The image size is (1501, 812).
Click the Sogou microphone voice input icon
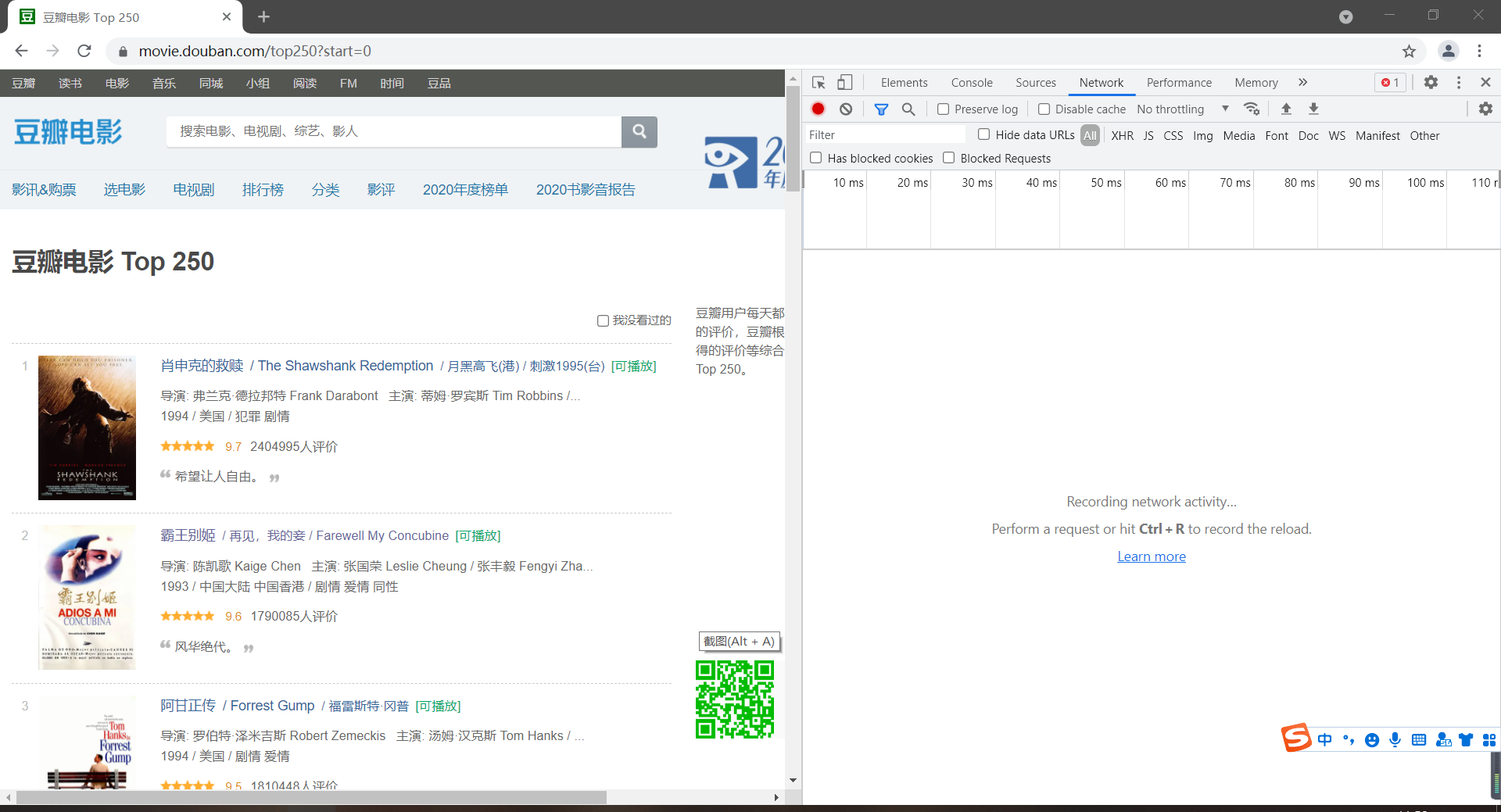(1395, 740)
